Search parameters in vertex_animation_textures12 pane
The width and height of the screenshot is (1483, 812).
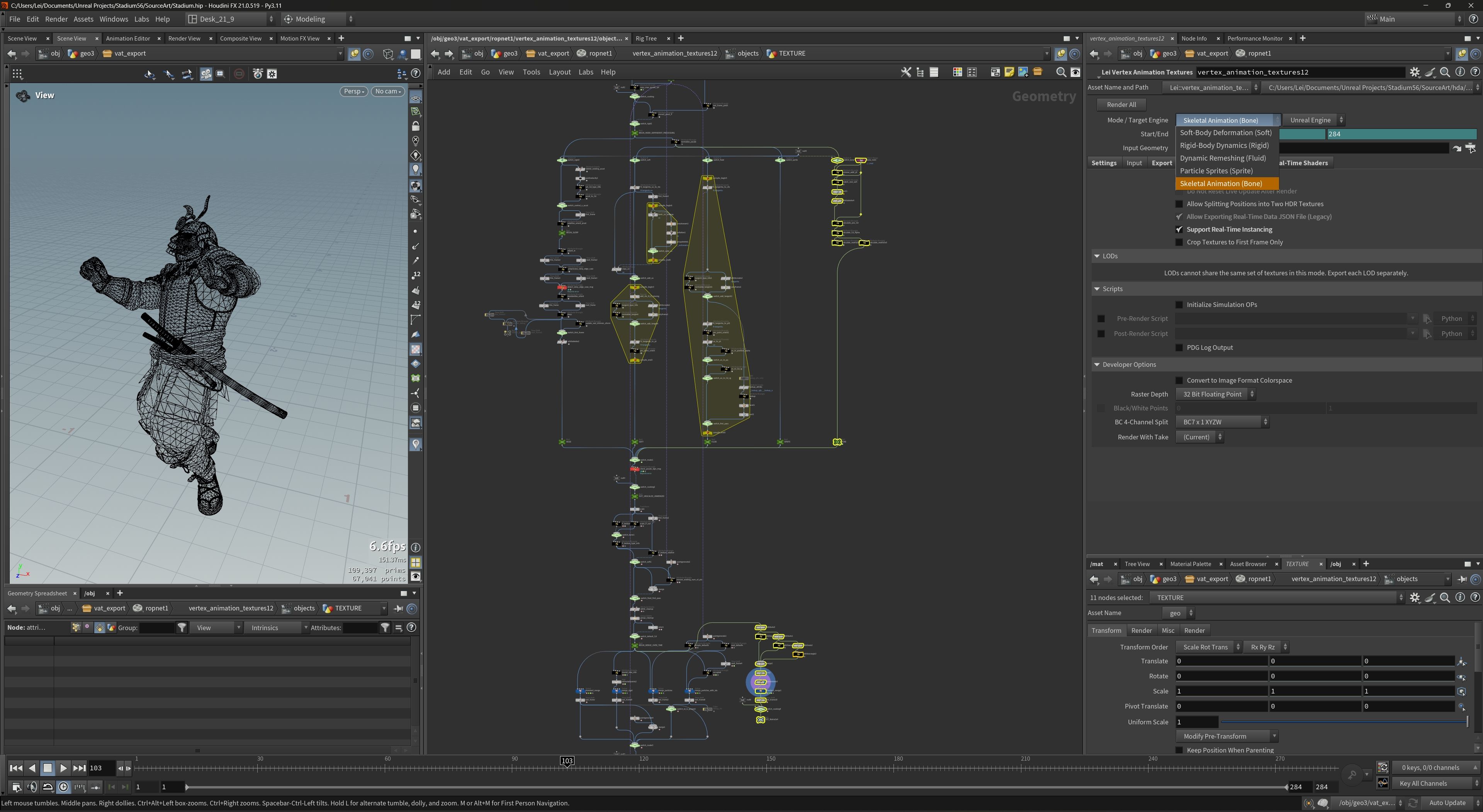1445,72
